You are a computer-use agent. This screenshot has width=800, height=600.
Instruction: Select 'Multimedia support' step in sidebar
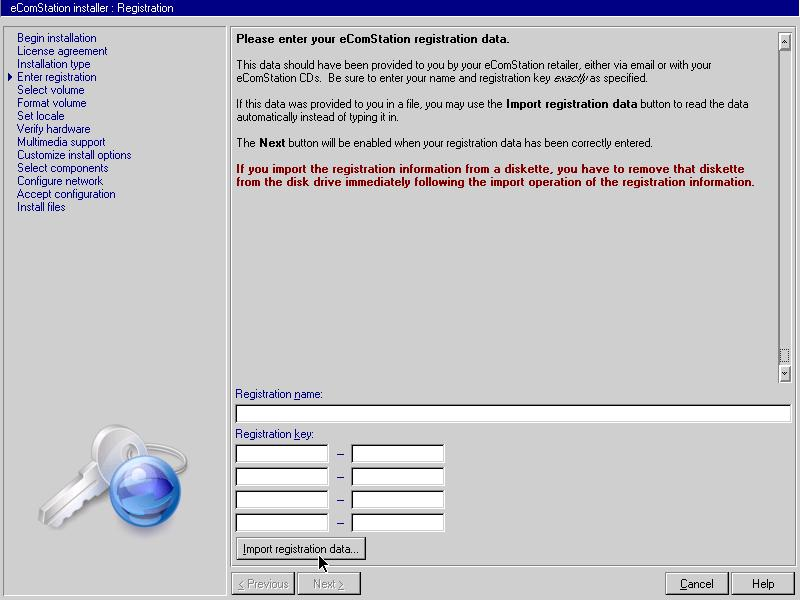61,142
